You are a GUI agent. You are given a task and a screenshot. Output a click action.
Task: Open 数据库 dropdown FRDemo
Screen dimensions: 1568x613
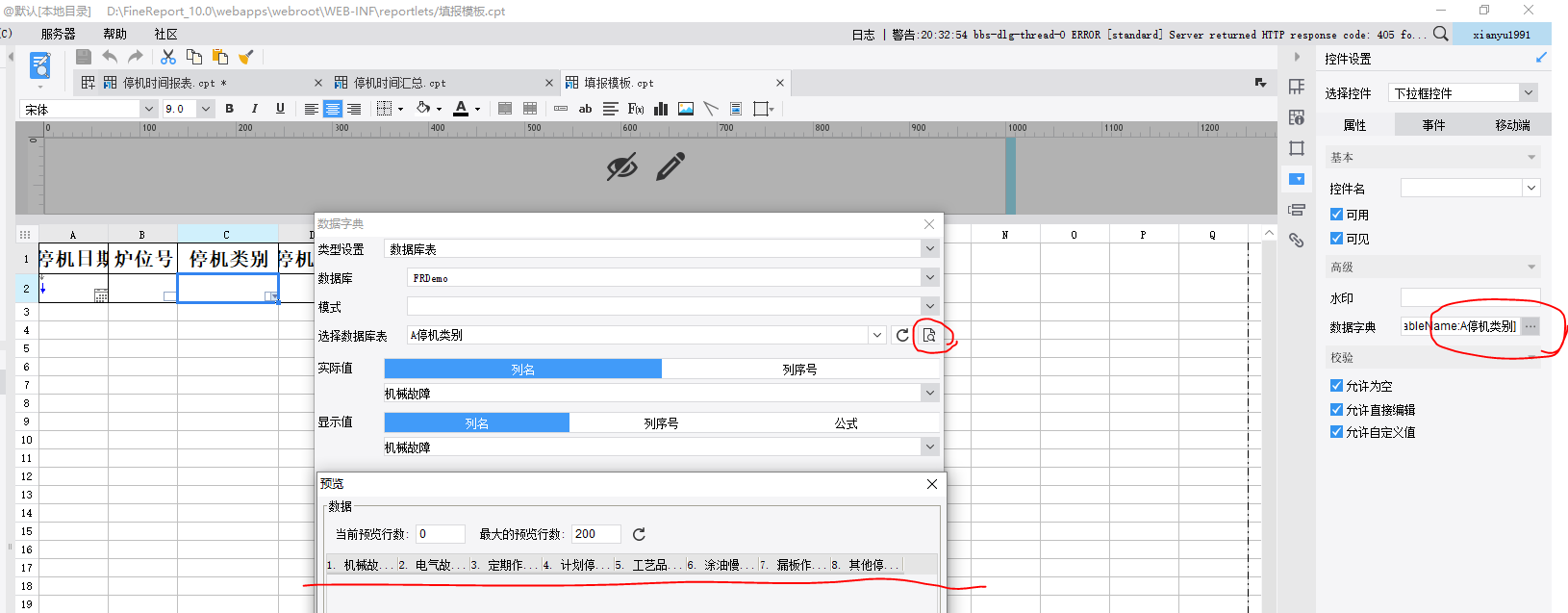tap(929, 277)
